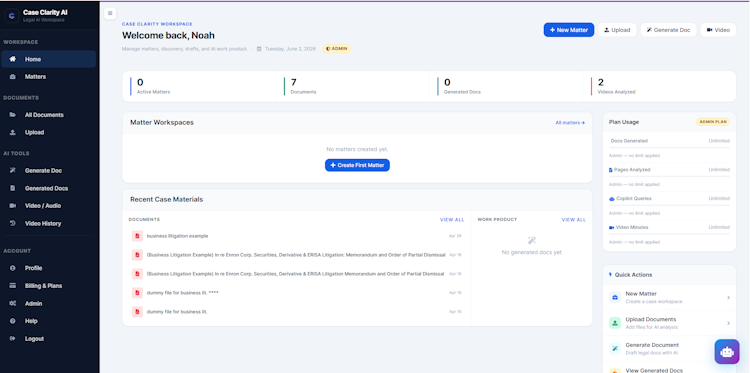Viewport: 750px width, 373px height.
Task: Click the Home house icon in the sidebar
Action: pyautogui.click(x=13, y=59)
